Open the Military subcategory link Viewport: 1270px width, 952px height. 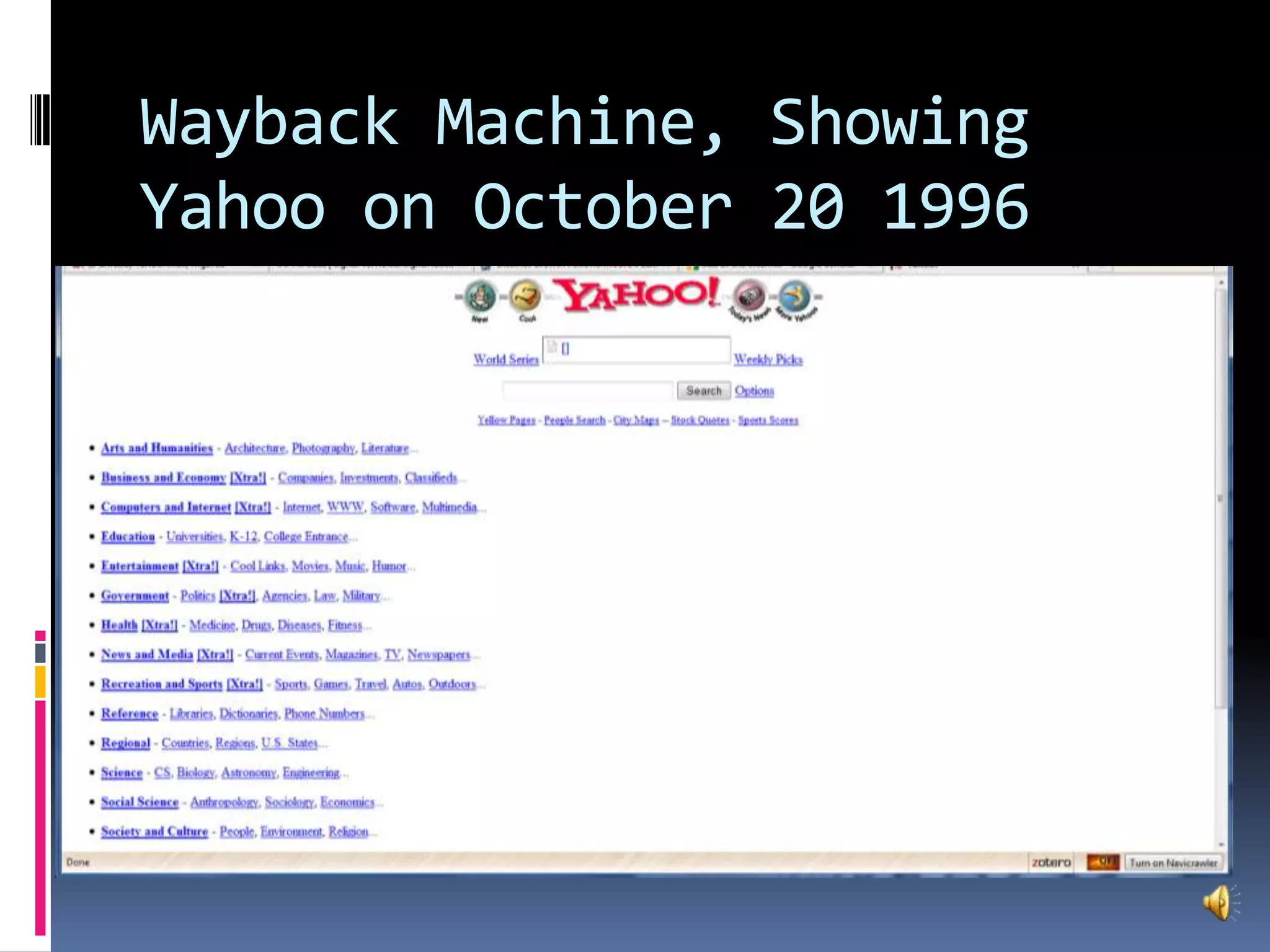click(362, 595)
